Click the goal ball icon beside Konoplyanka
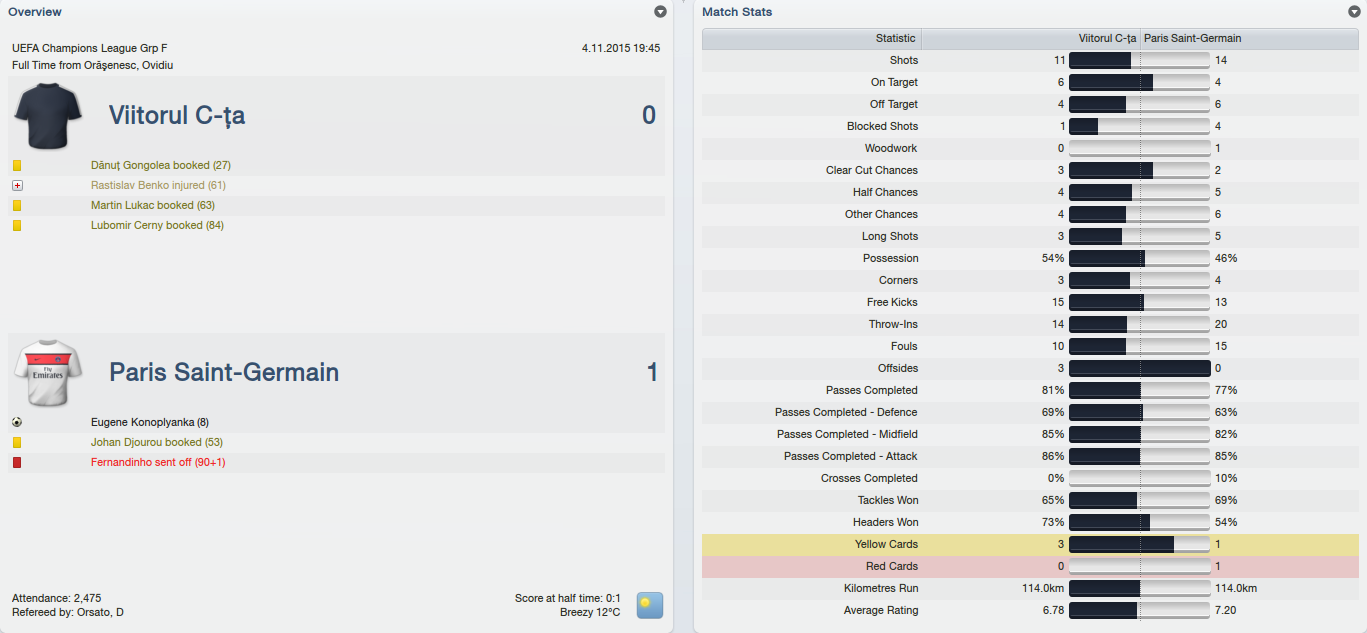Viewport: 1367px width, 633px height. click(x=17, y=422)
